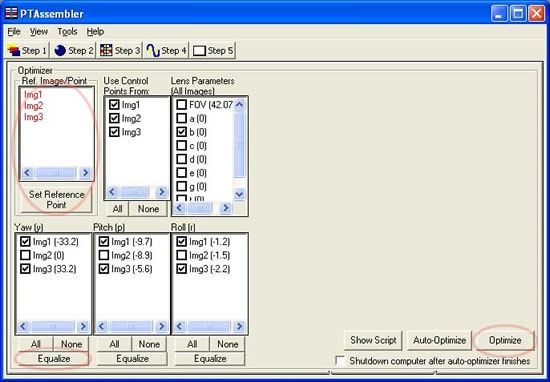Image resolution: width=550 pixels, height=382 pixels.
Task: Click the PTAssembler title bar icon
Action: 11,13
